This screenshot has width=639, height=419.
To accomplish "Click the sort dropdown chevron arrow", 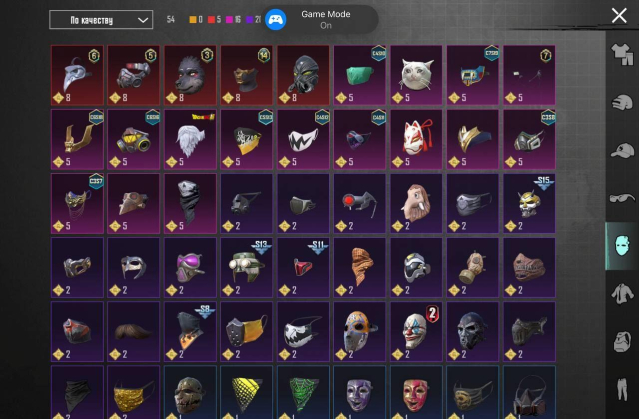I will coord(143,20).
